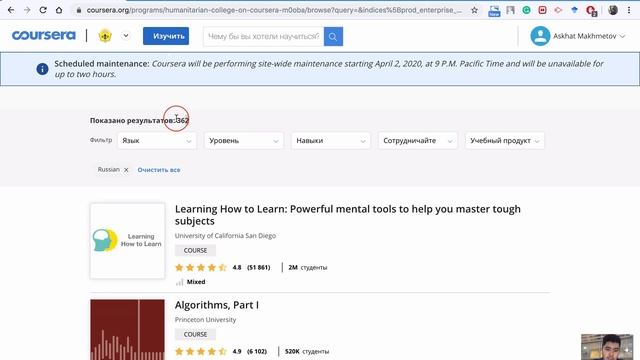
Task: Open Learning How to Learn course title
Action: point(348,215)
